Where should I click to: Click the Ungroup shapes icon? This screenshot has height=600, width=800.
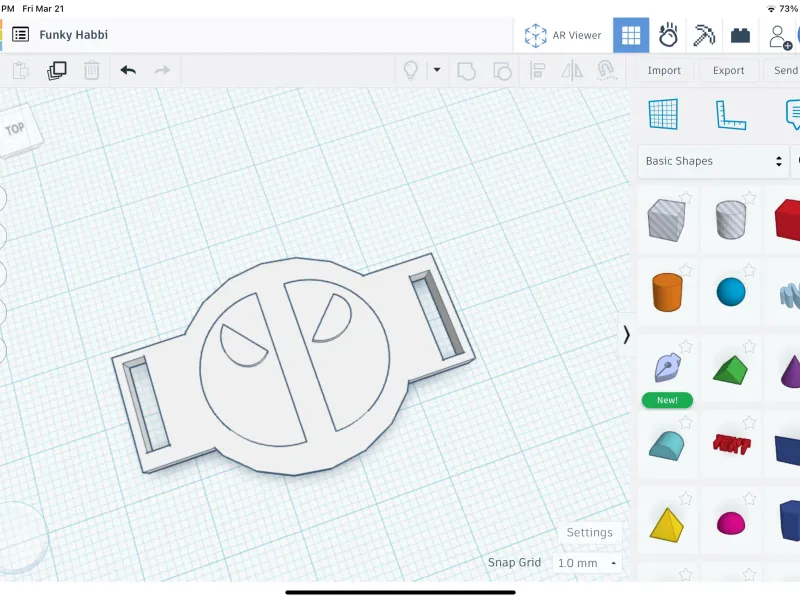point(503,71)
